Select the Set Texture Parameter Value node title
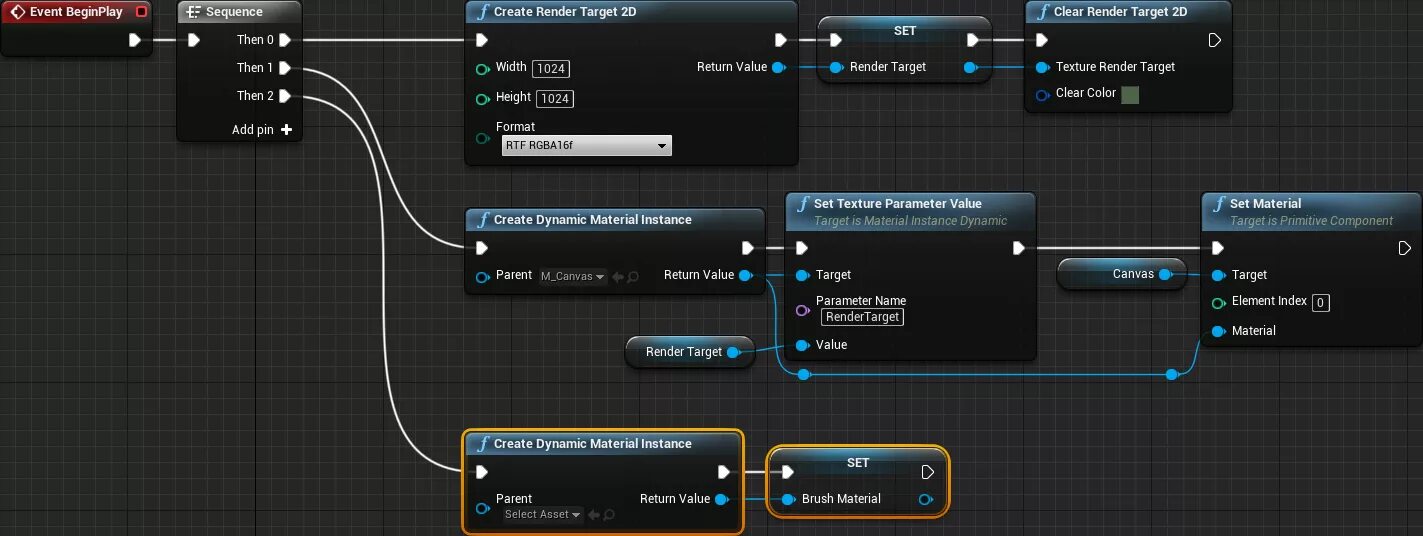 pos(898,204)
